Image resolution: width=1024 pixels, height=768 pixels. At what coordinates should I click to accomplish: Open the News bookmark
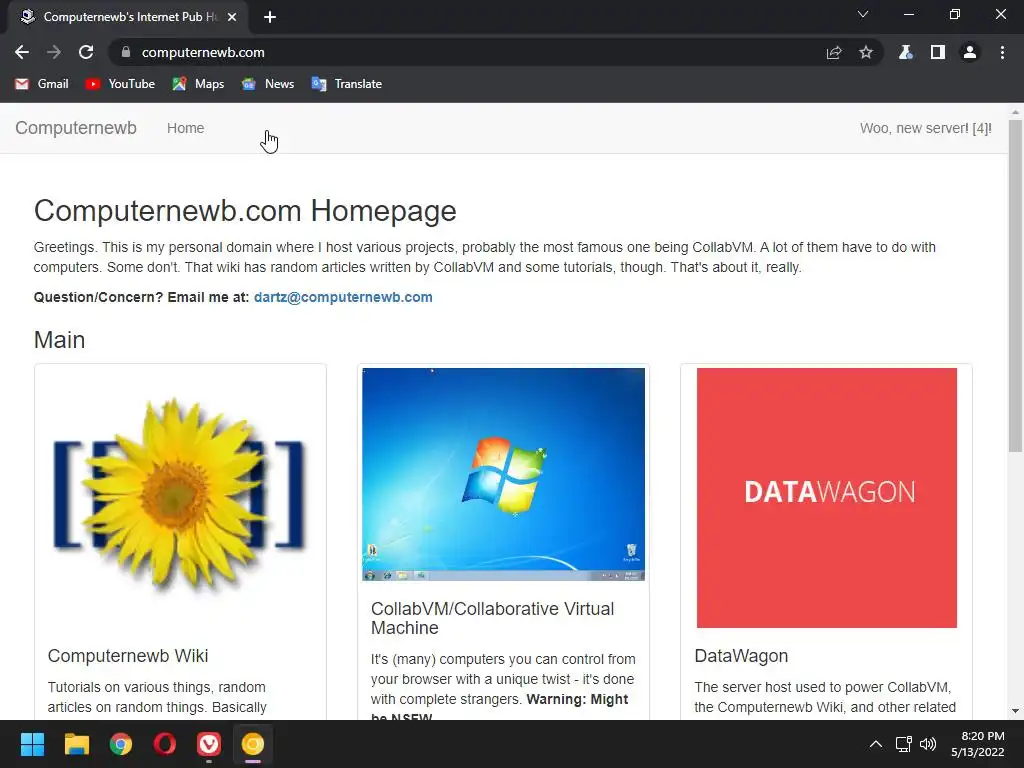pos(268,84)
